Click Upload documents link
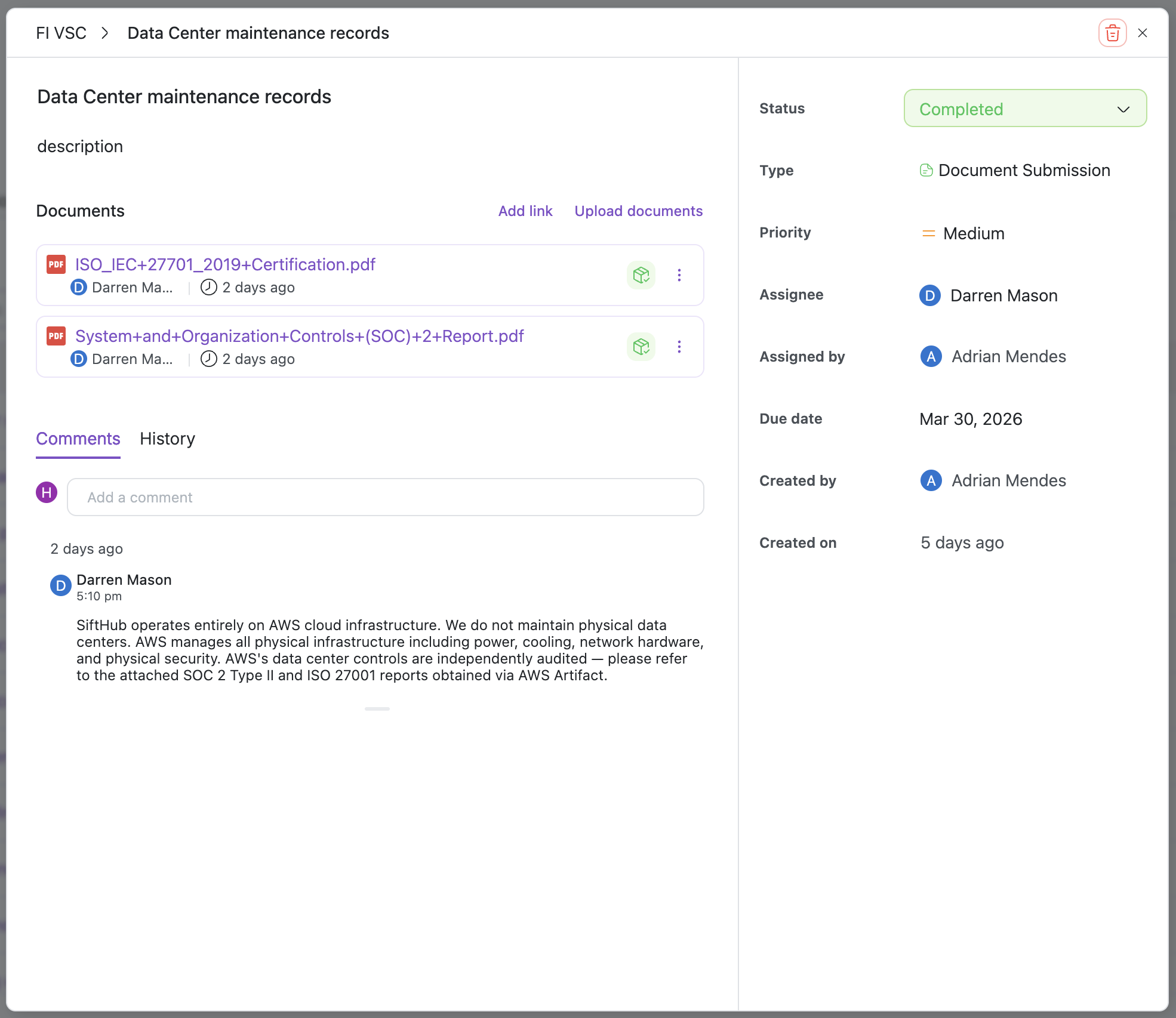Screen dimensions: 1176x1018 (x=638, y=211)
